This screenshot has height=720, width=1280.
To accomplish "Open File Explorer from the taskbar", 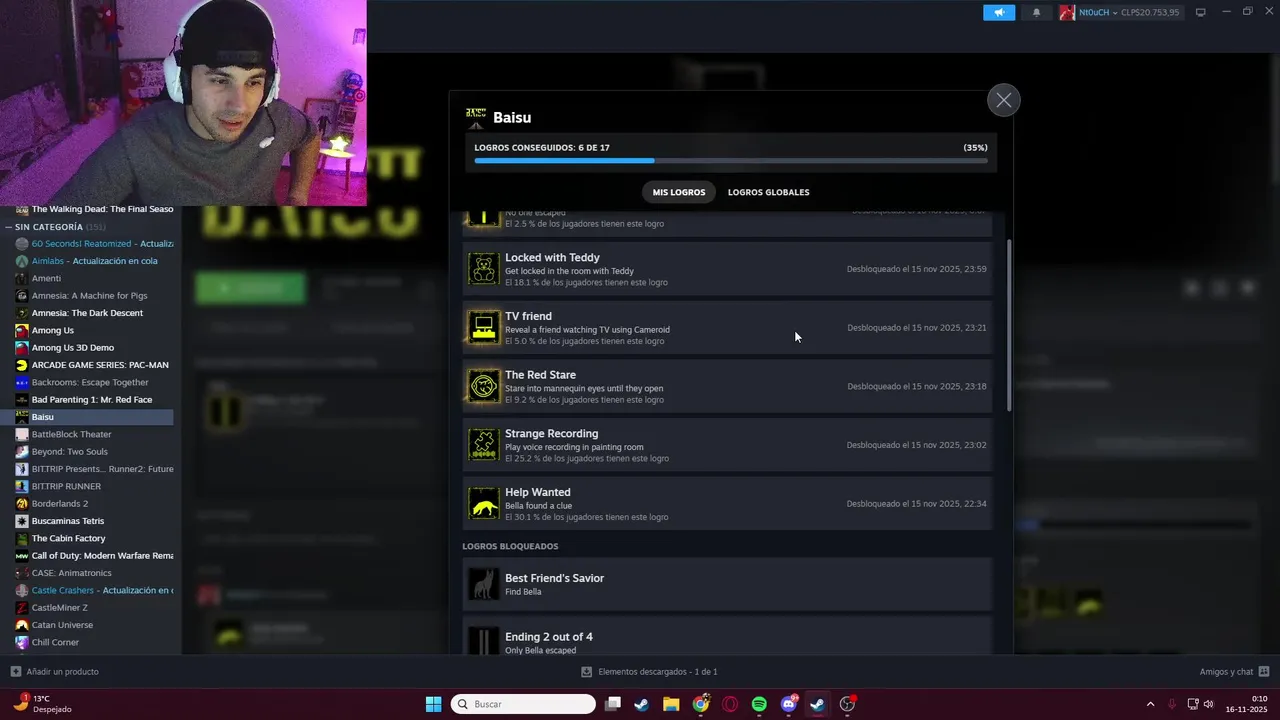I will (671, 704).
